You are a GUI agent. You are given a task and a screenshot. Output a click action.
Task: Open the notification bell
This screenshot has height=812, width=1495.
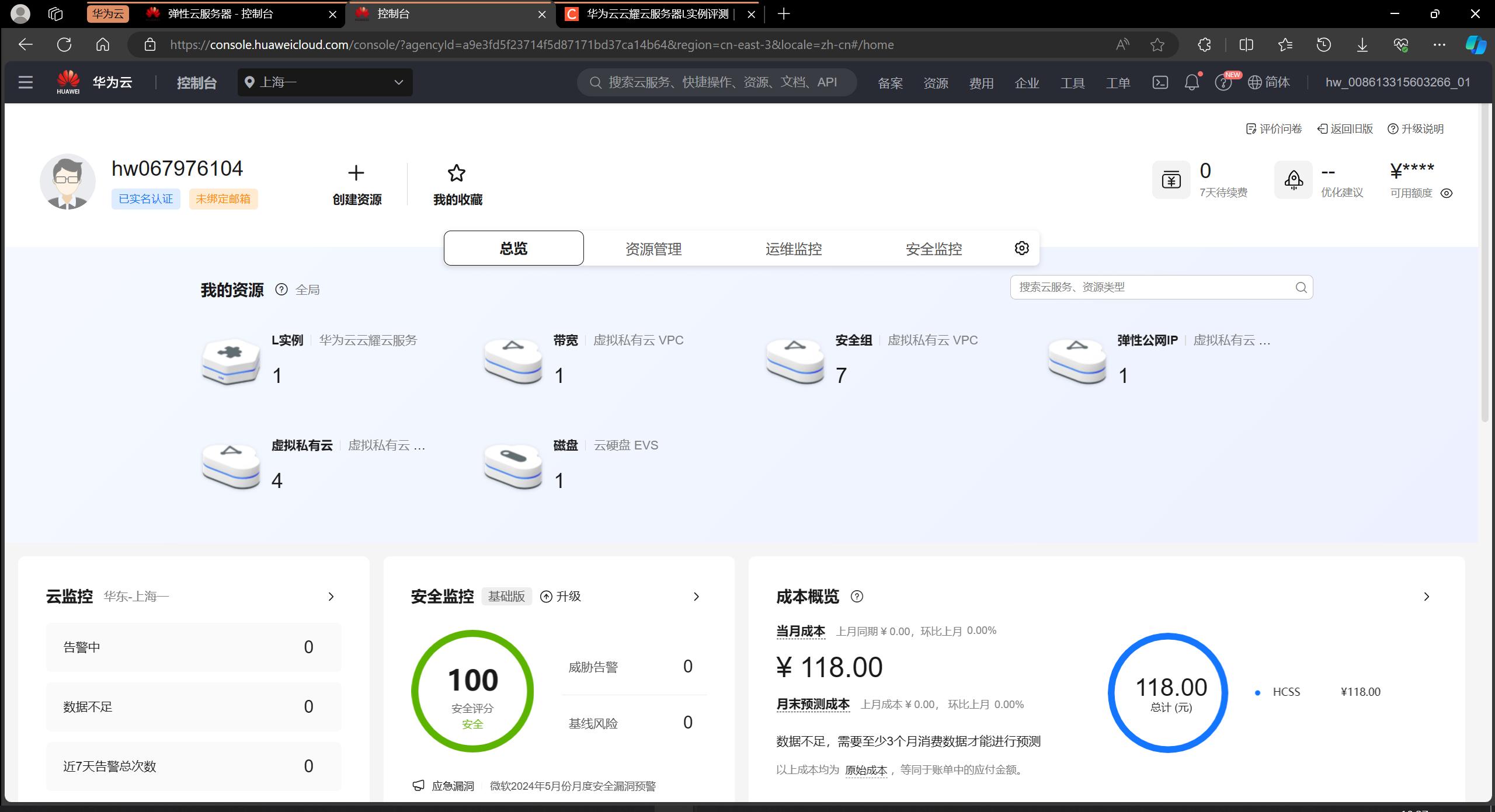tap(1192, 82)
